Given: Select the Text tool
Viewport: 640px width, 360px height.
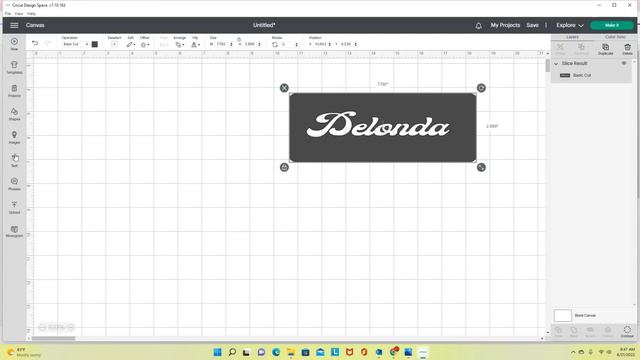Looking at the screenshot, I should (x=14, y=160).
